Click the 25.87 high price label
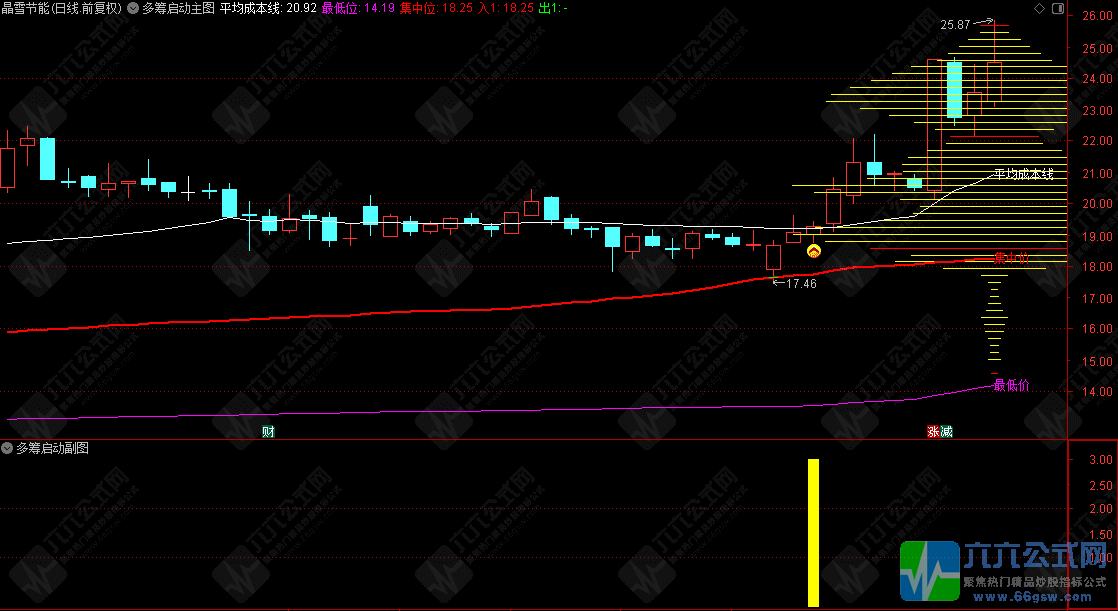 (x=955, y=25)
